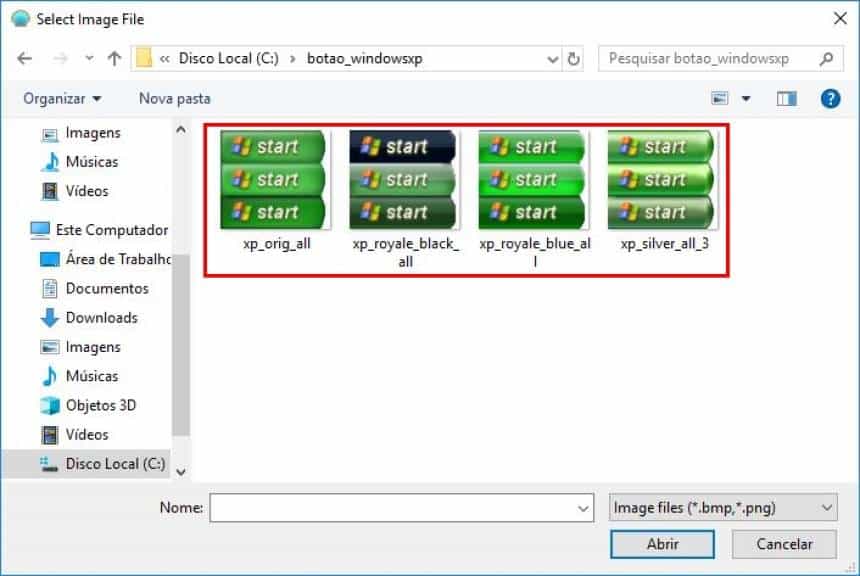Open help with the question mark icon
Screen dimensions: 860x576
pyautogui.click(x=830, y=99)
